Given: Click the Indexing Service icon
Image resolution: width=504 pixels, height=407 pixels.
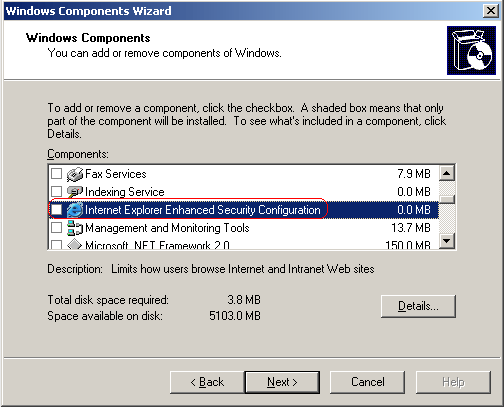Looking at the screenshot, I should point(74,192).
